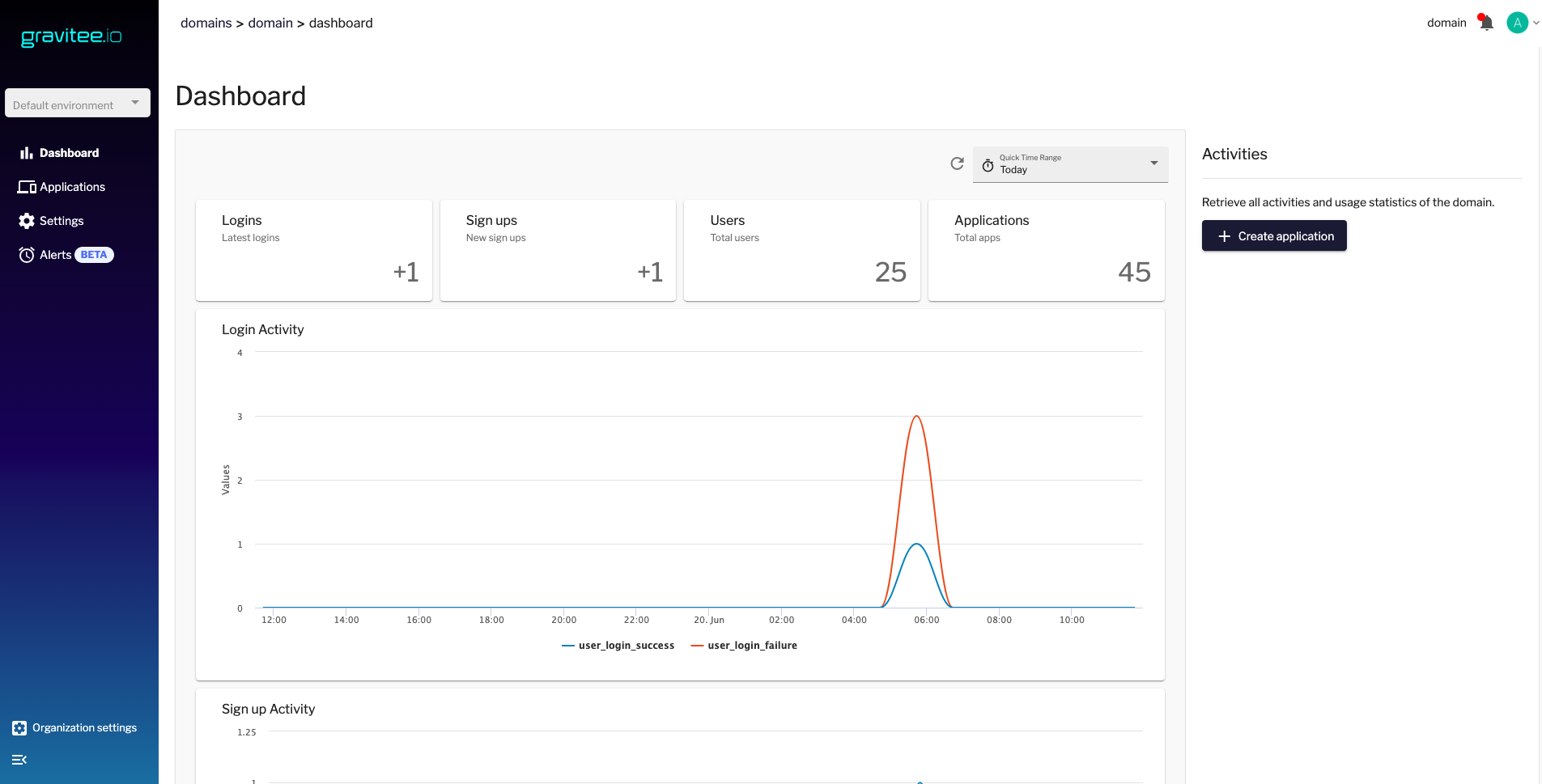Click the Settings gear icon
This screenshot has width=1542, height=784.
[x=27, y=221]
